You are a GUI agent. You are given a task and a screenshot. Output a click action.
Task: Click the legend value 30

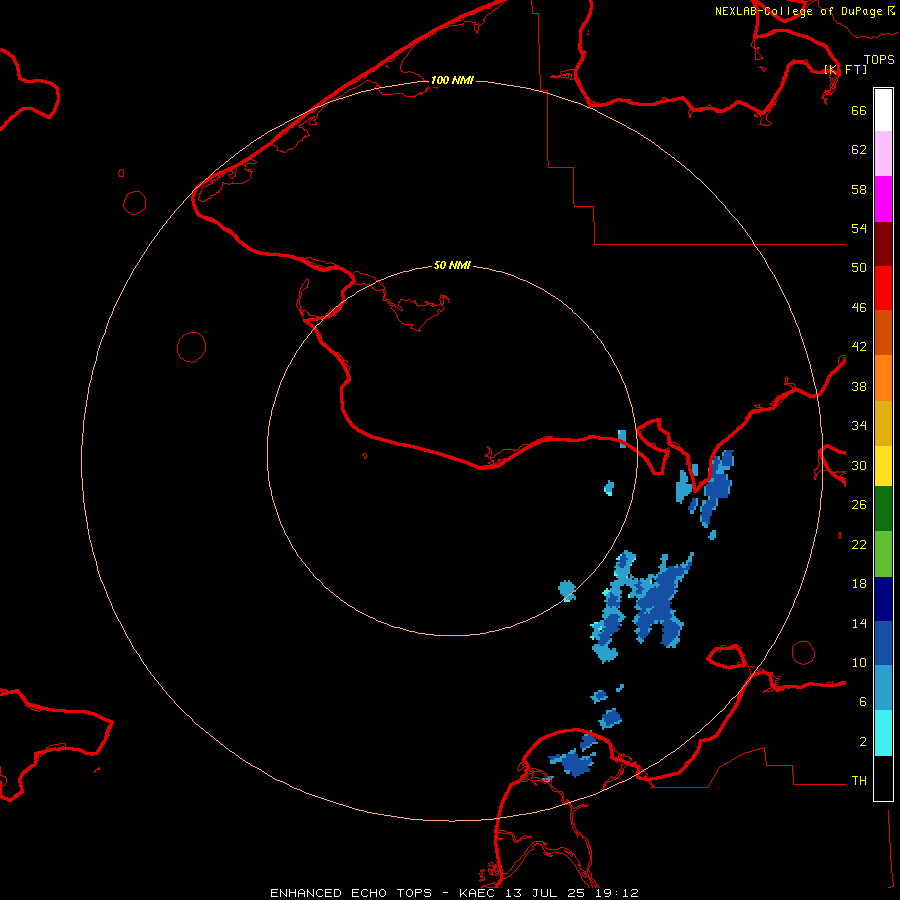point(859,465)
